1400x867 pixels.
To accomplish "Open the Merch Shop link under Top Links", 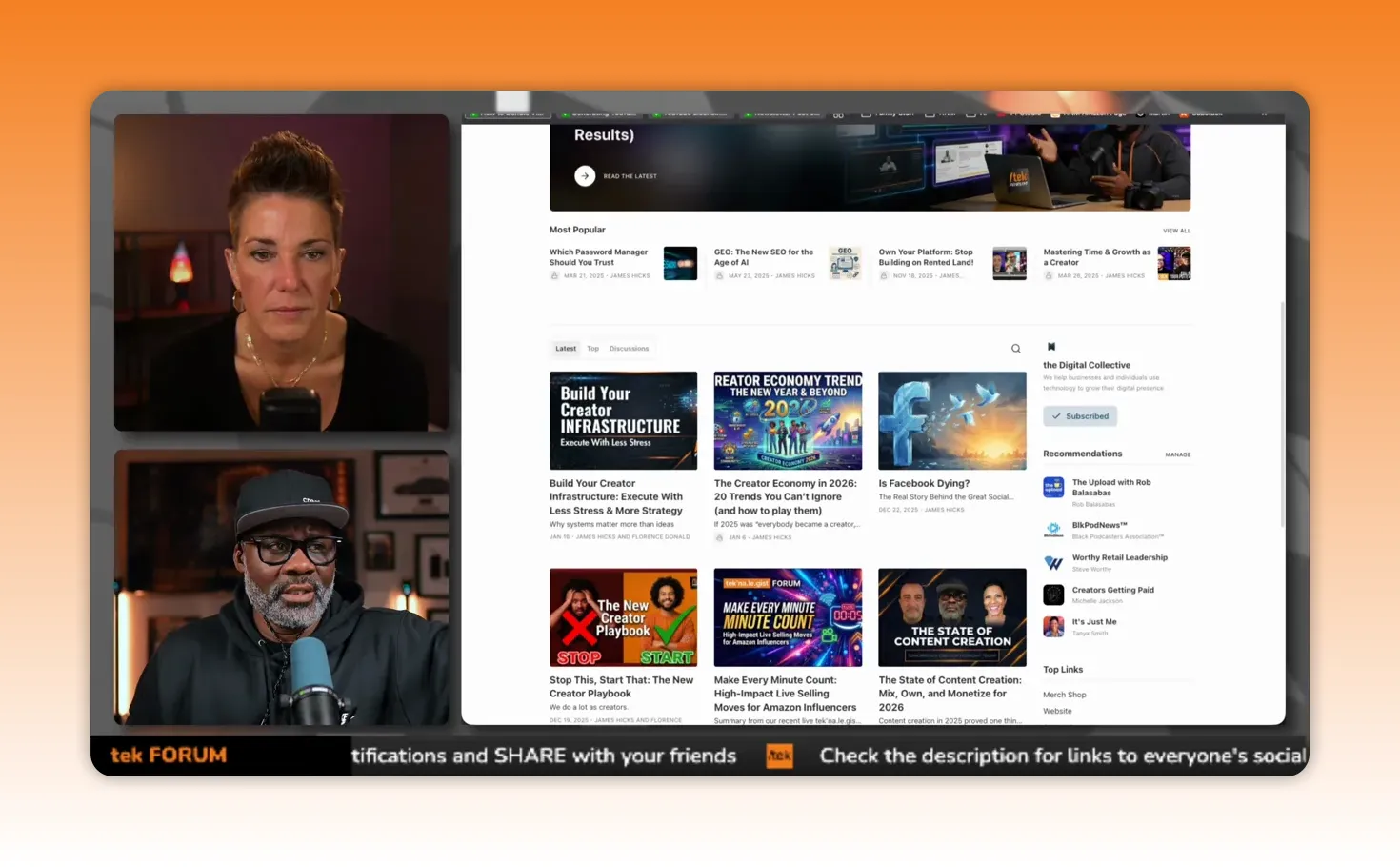I will [1064, 694].
